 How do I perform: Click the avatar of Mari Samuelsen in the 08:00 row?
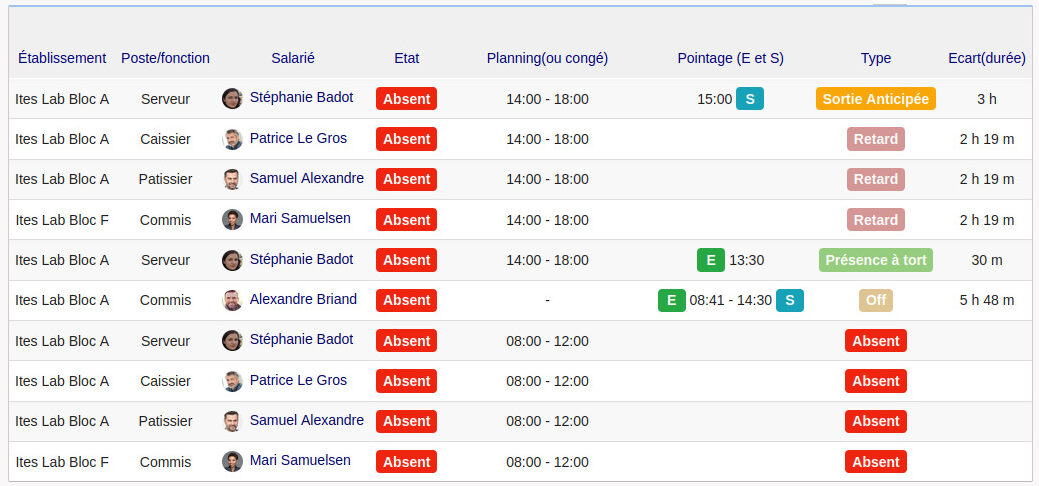tap(232, 462)
